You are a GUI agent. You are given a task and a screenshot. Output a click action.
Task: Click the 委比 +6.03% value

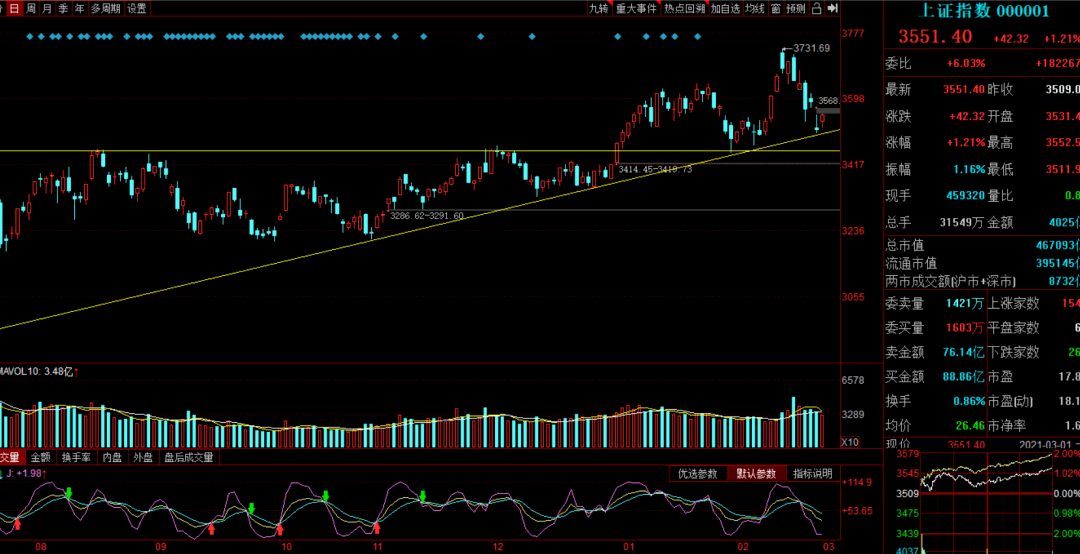966,63
